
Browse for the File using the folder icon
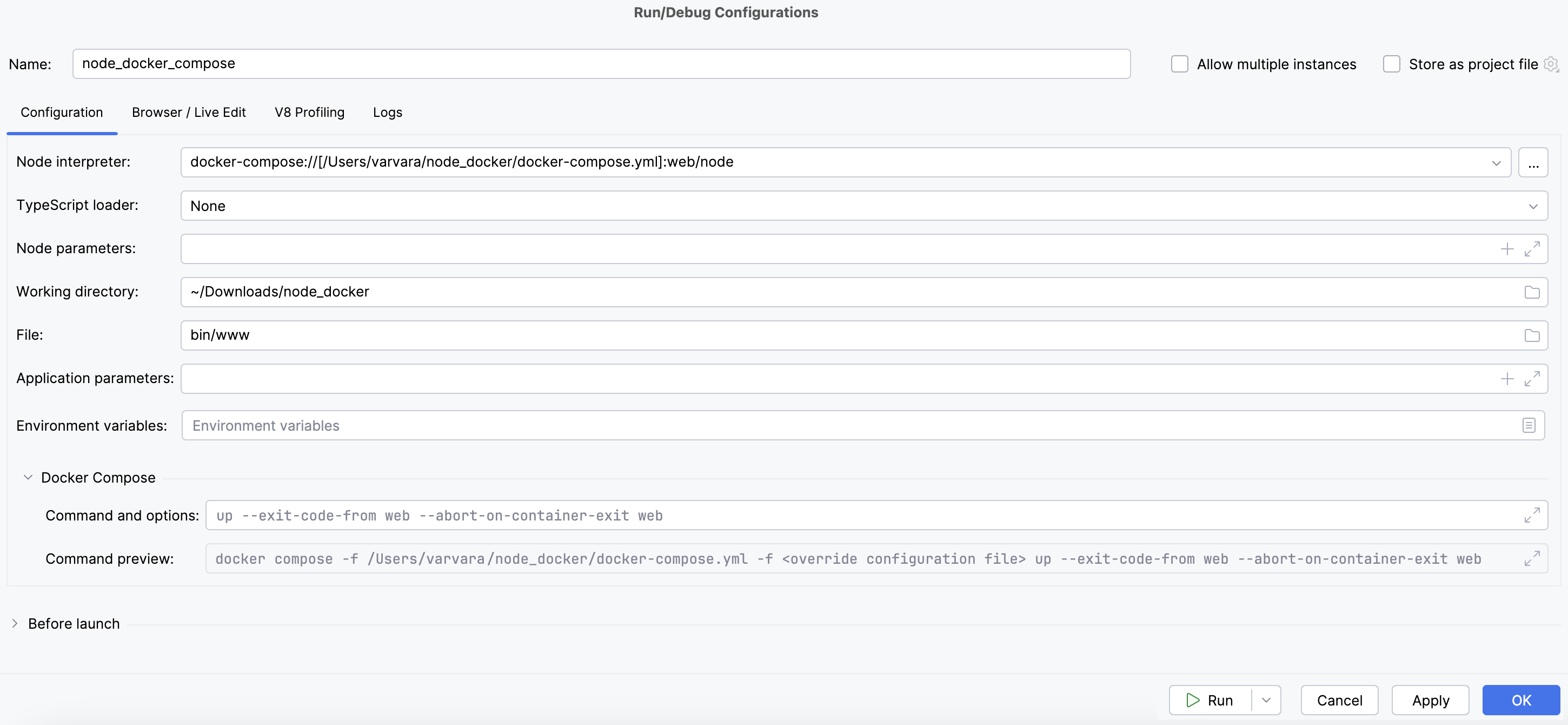(1532, 335)
